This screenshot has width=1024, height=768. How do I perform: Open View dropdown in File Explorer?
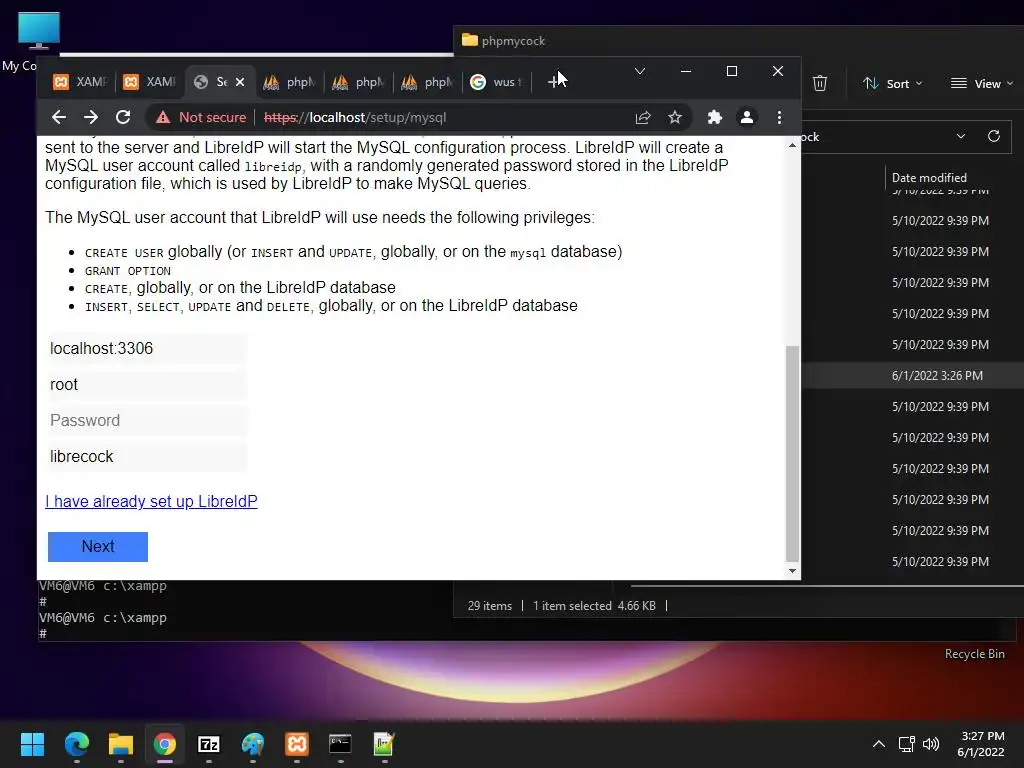pyautogui.click(x=982, y=84)
